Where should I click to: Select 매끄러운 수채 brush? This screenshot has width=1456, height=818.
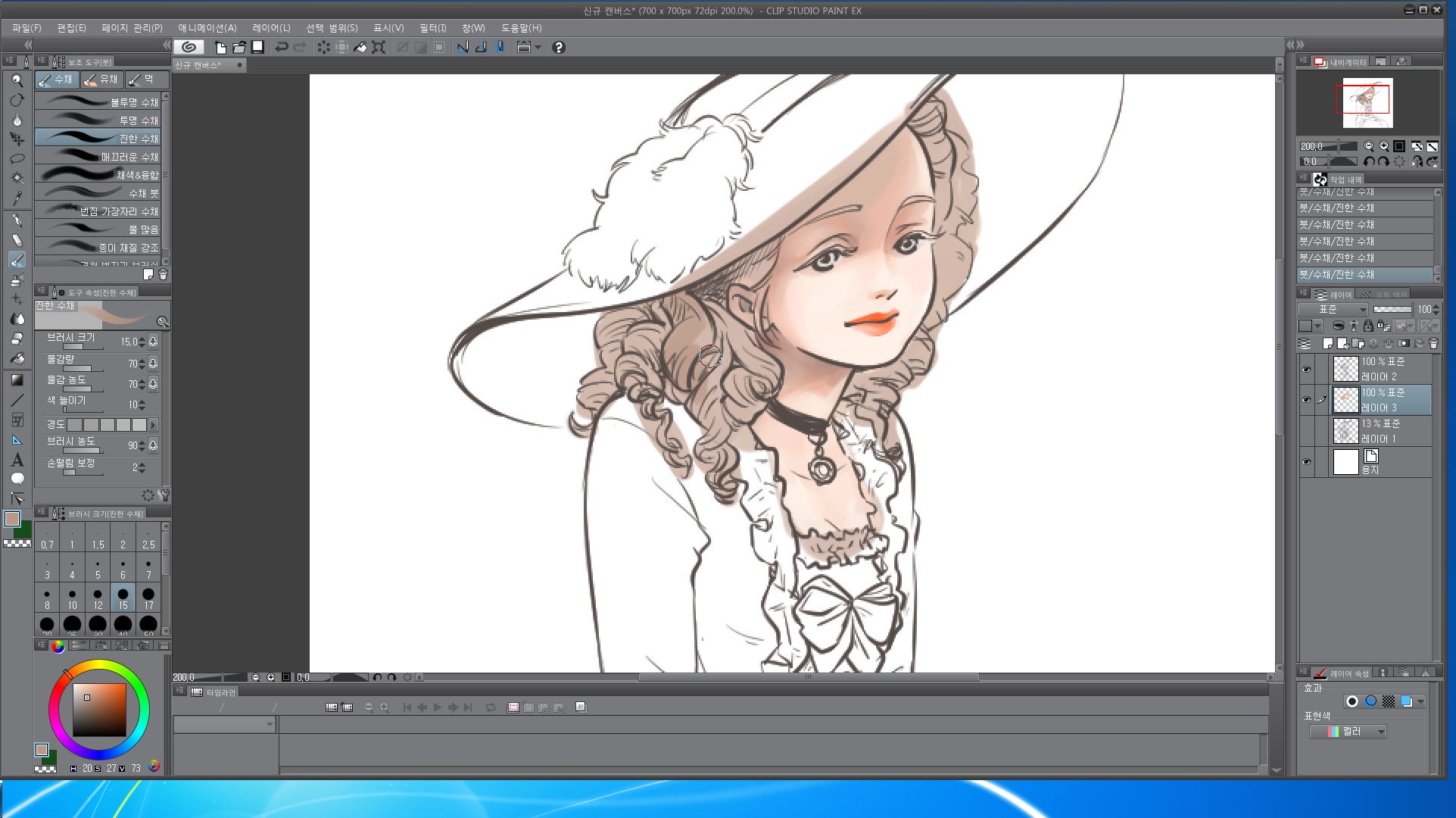click(98, 156)
